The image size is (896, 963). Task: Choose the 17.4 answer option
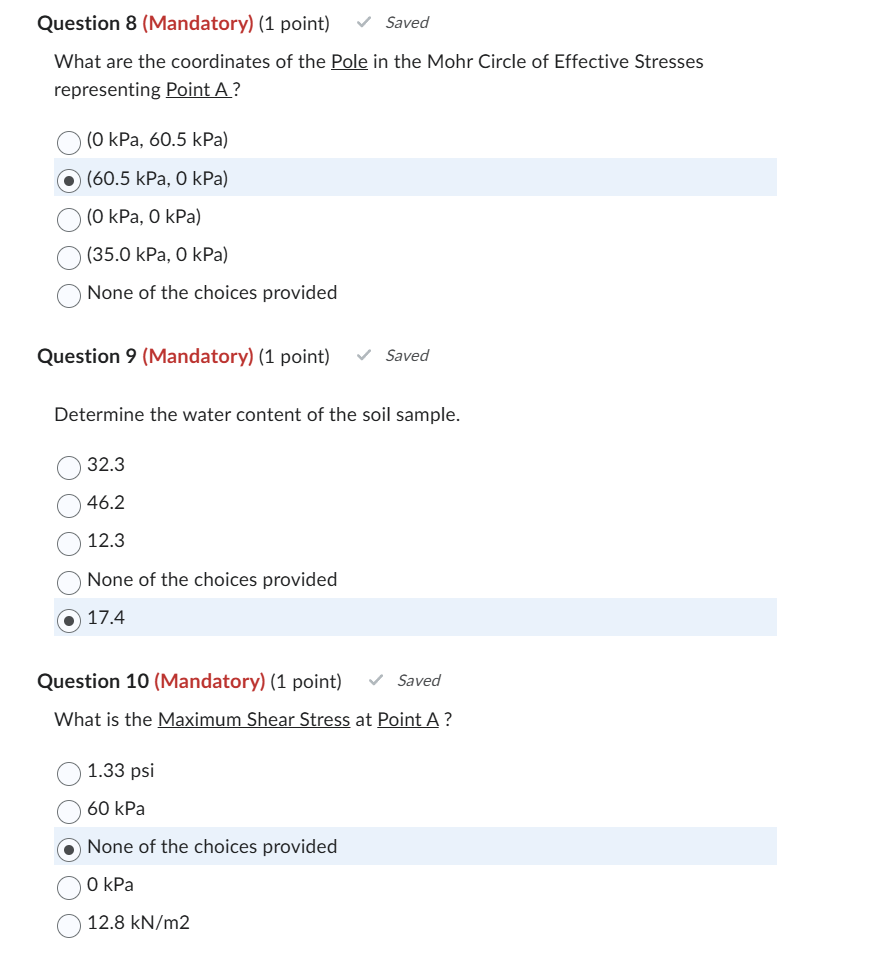click(x=68, y=620)
